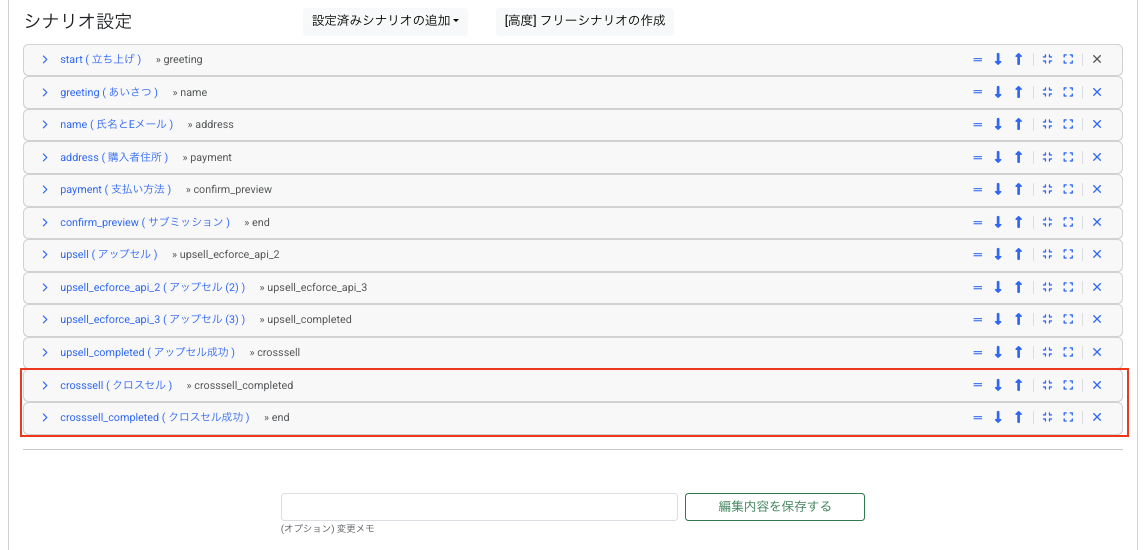
Task: Equals handle on upsell_ecforce_api_2 row
Action: (x=978, y=287)
